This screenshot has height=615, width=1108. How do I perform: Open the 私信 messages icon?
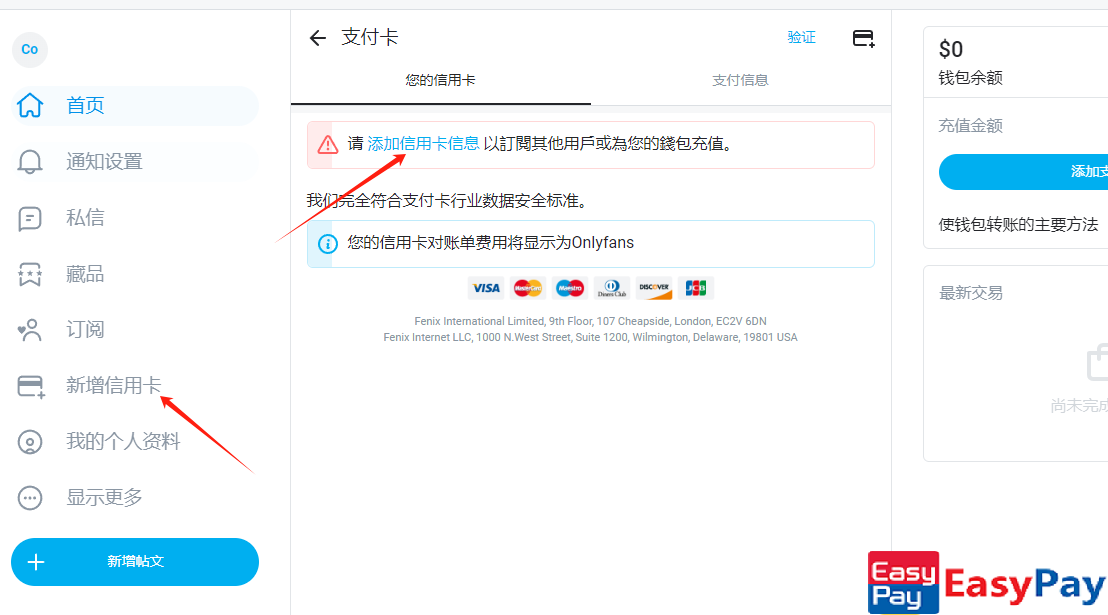point(31,218)
